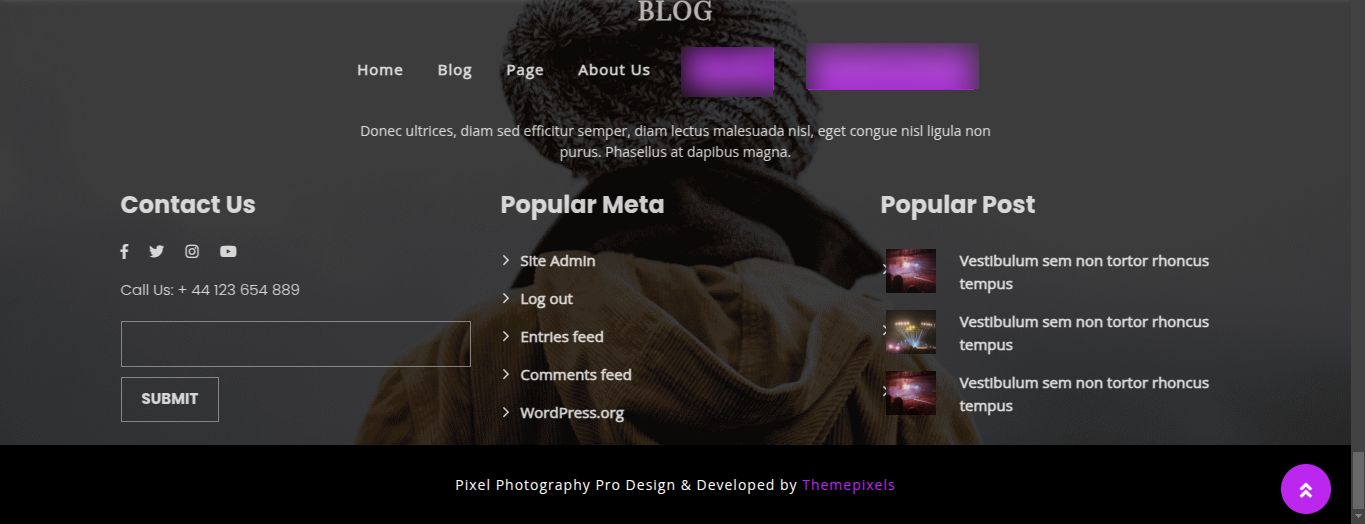The height and width of the screenshot is (524, 1365).
Task: Open the YouTube social icon
Action: [228, 252]
